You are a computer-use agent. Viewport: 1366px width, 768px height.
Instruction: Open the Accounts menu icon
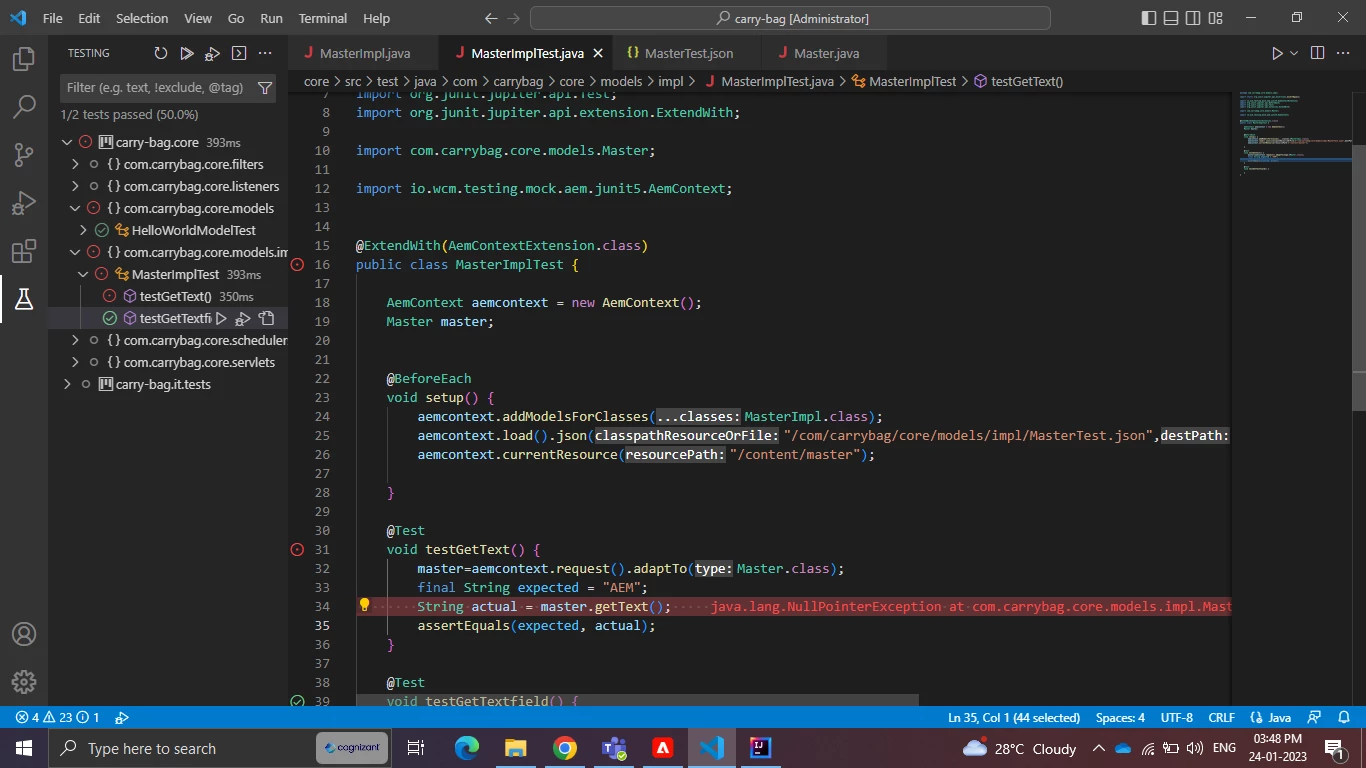click(x=24, y=634)
